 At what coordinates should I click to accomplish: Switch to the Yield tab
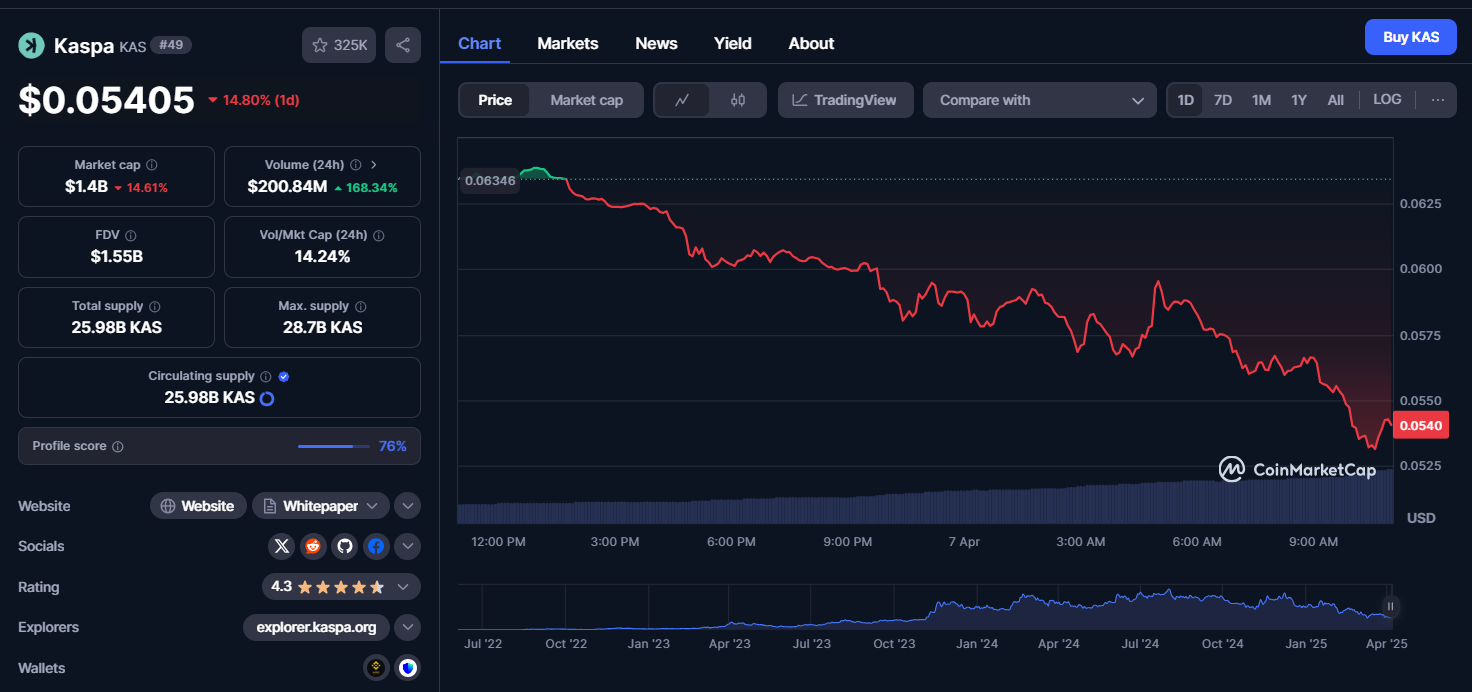(732, 43)
